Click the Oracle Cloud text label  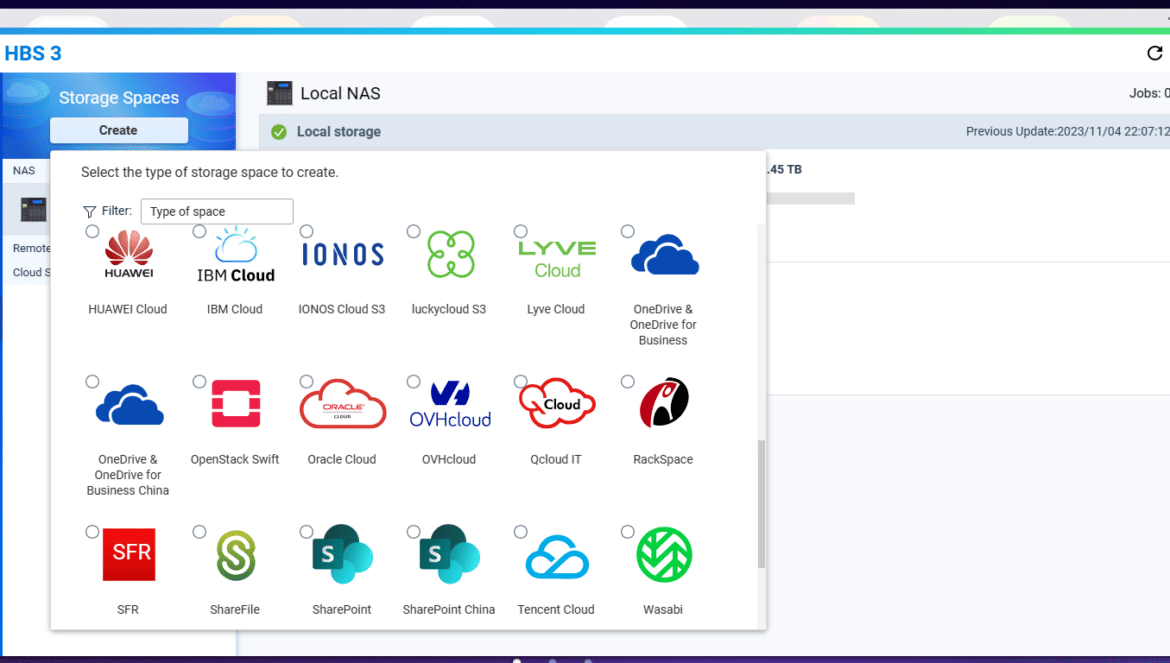pos(342,460)
